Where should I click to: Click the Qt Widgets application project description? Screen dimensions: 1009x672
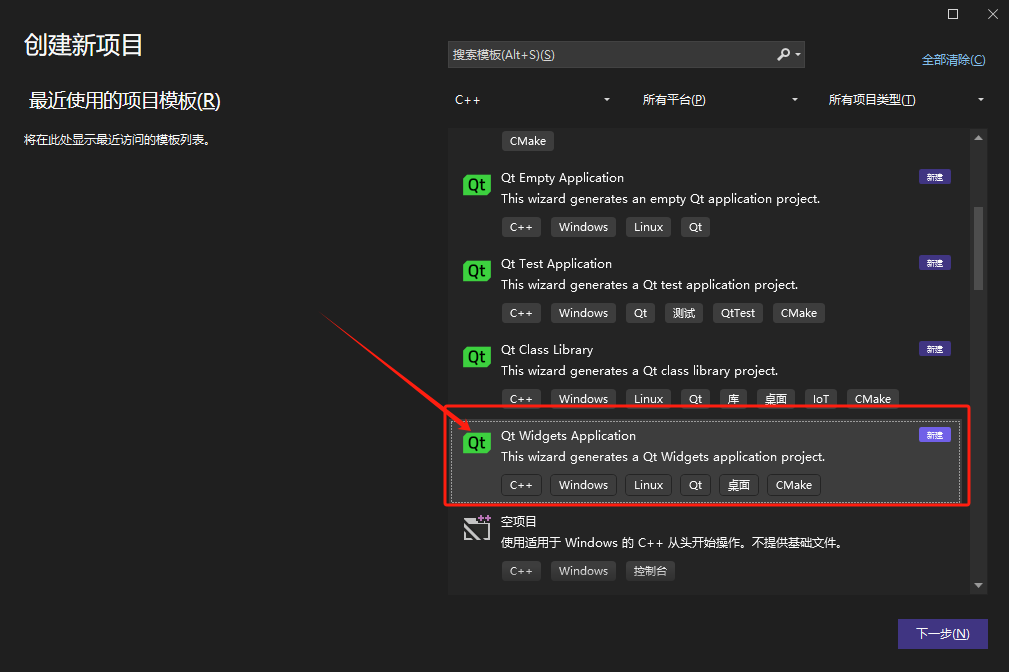click(x=663, y=457)
